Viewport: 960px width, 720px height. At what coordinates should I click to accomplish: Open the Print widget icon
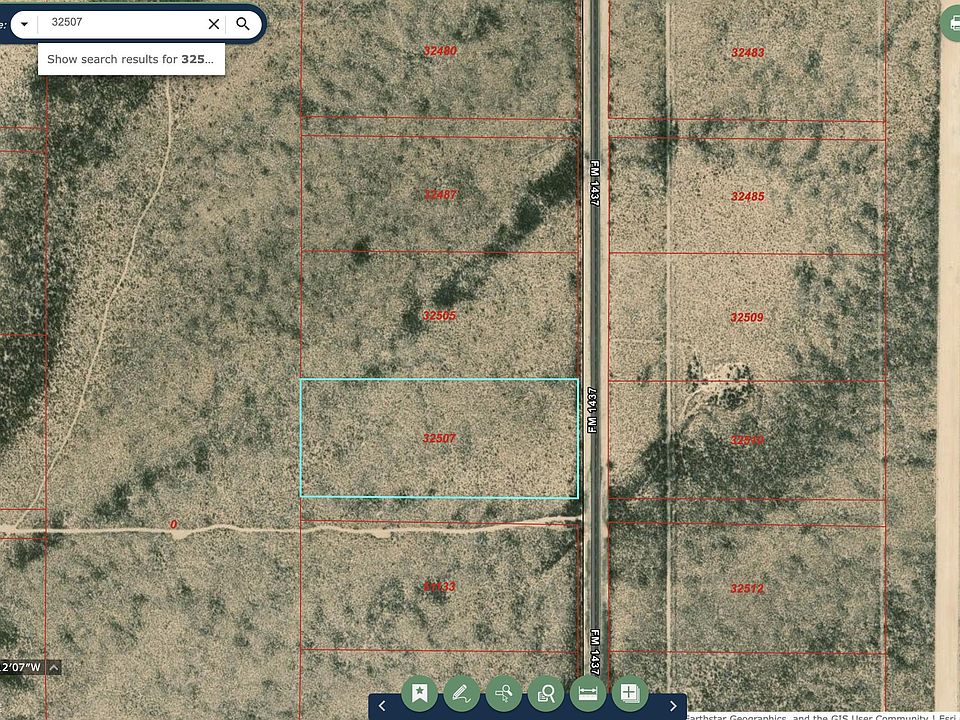point(953,24)
